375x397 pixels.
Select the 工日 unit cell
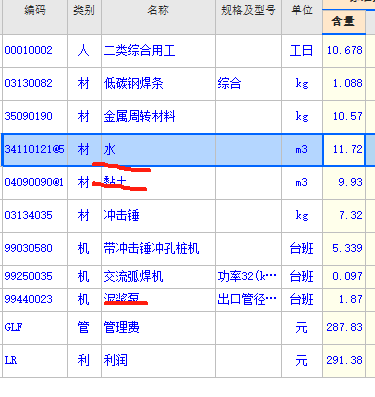coord(302,51)
